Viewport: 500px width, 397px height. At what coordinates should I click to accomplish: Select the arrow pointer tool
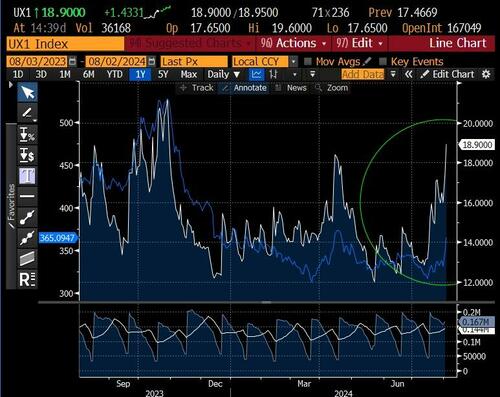[27, 92]
